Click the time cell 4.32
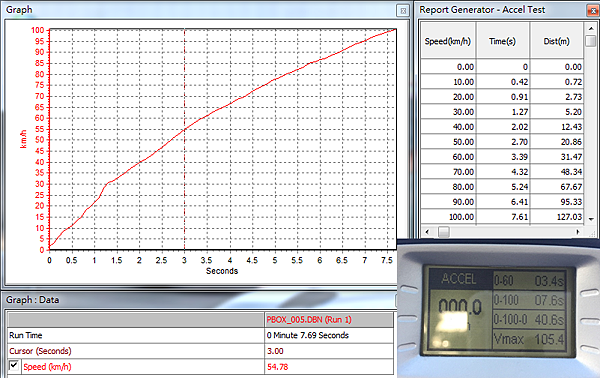Screen dimensions: 600x378 503,172
